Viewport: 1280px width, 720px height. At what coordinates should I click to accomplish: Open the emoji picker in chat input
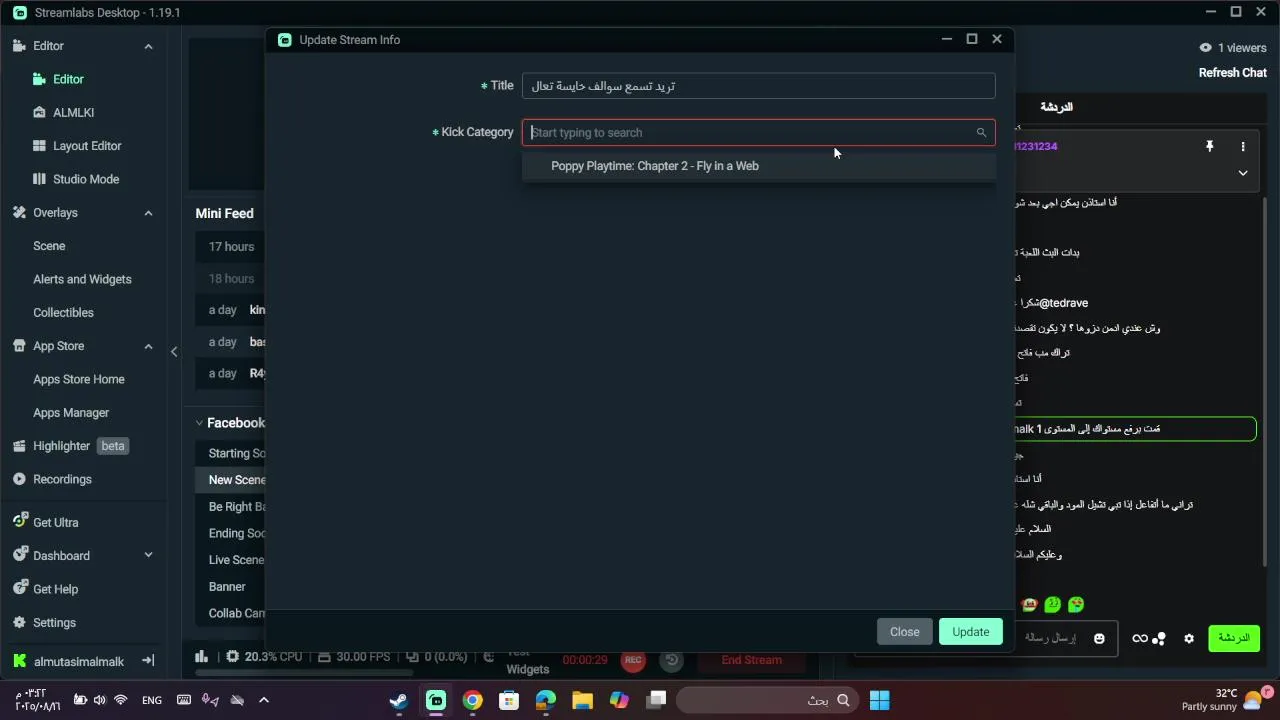pyautogui.click(x=1099, y=638)
